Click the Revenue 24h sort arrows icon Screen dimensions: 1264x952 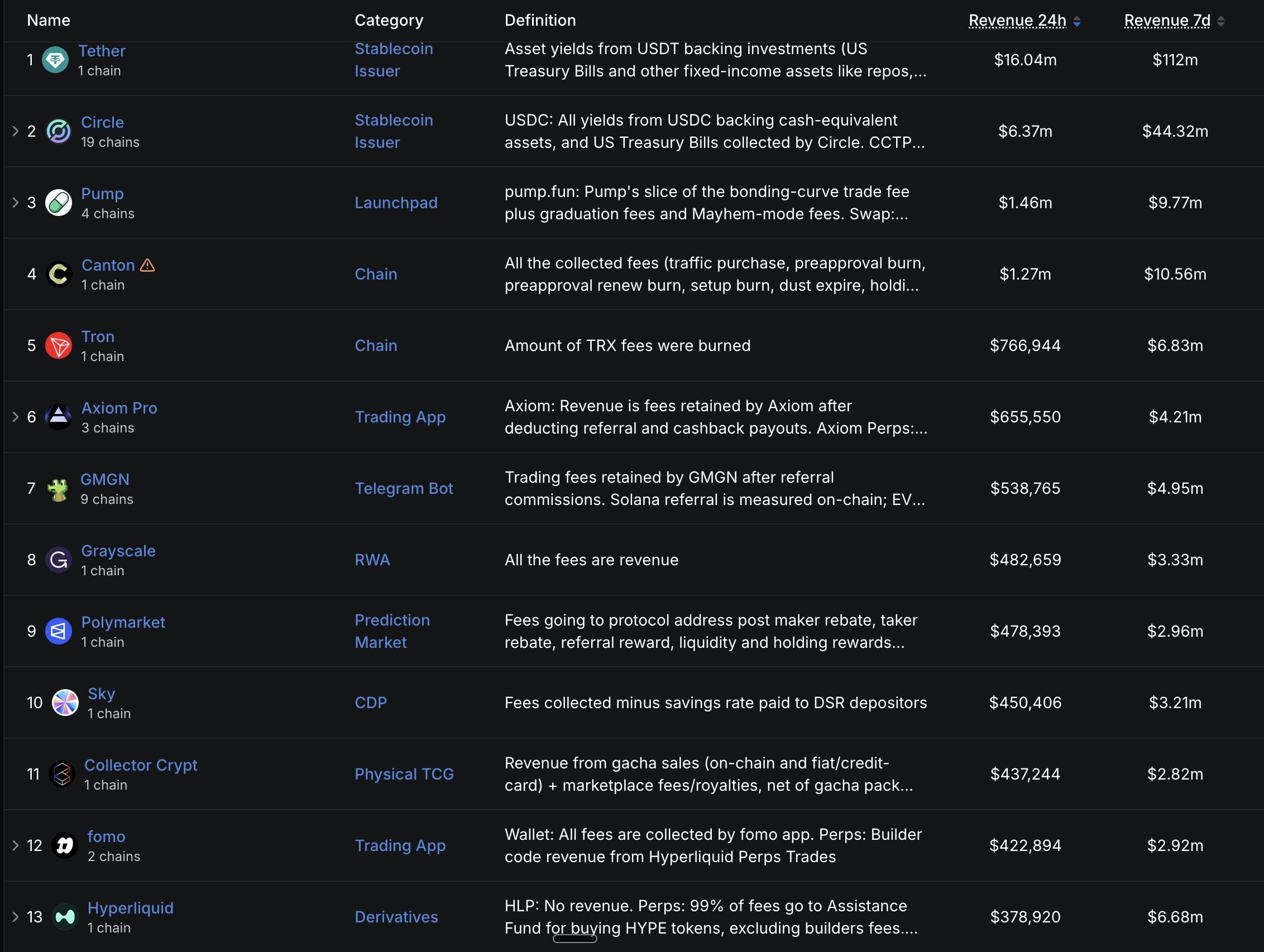(x=1076, y=21)
